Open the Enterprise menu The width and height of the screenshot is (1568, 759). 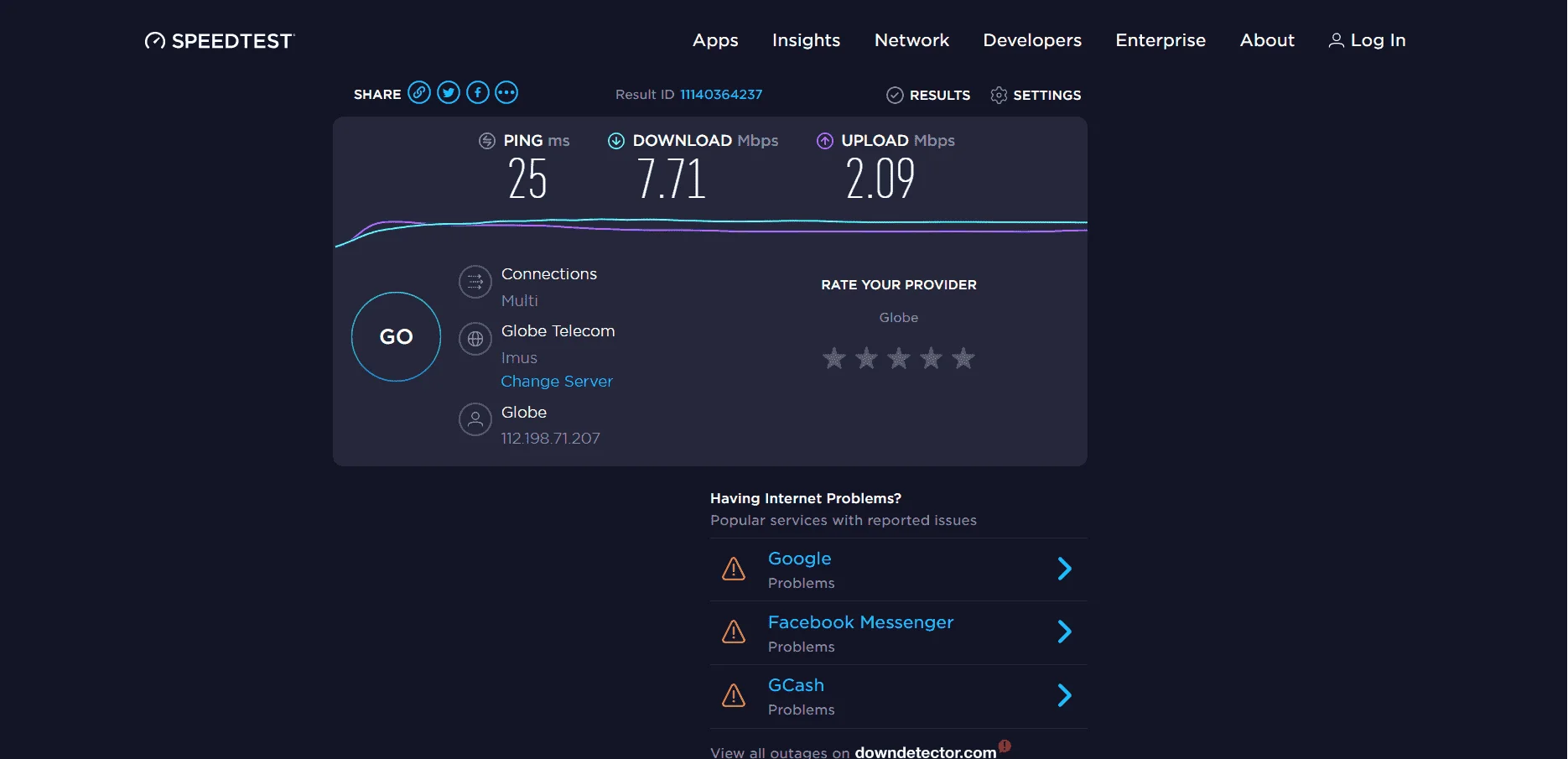[x=1160, y=40]
